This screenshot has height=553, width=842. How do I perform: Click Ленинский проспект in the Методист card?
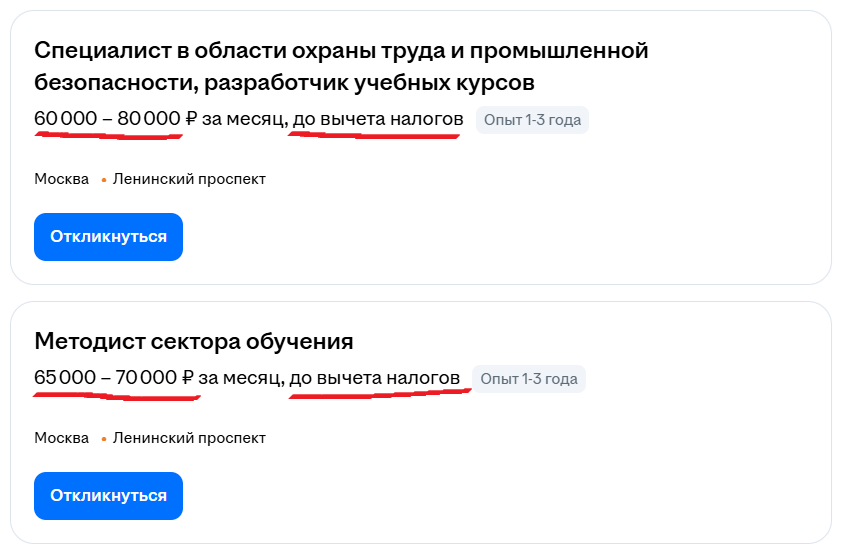[189, 438]
